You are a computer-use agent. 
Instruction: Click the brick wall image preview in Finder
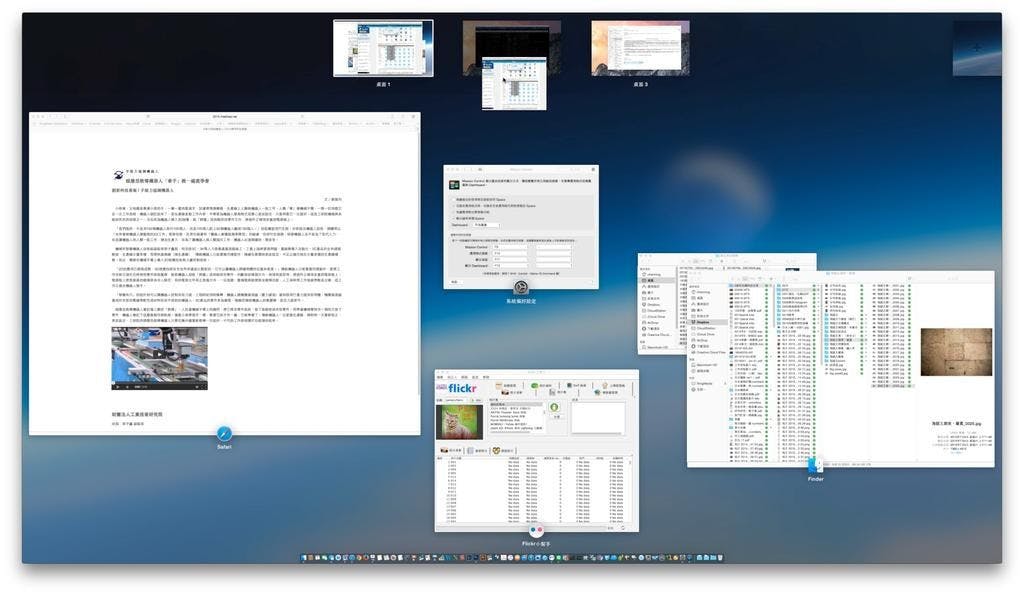955,351
